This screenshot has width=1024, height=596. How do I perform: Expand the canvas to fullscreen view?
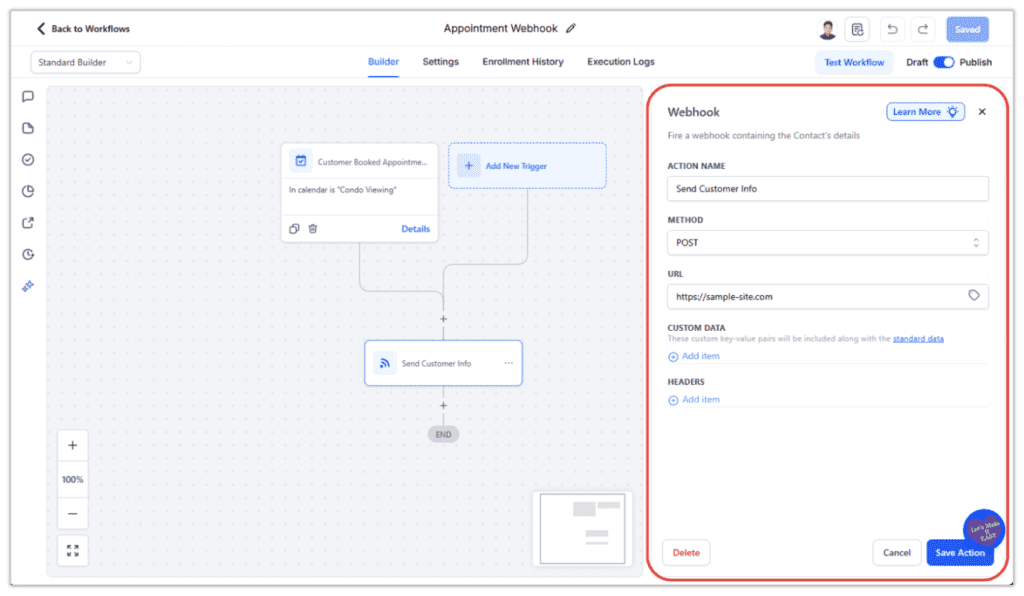[72, 550]
